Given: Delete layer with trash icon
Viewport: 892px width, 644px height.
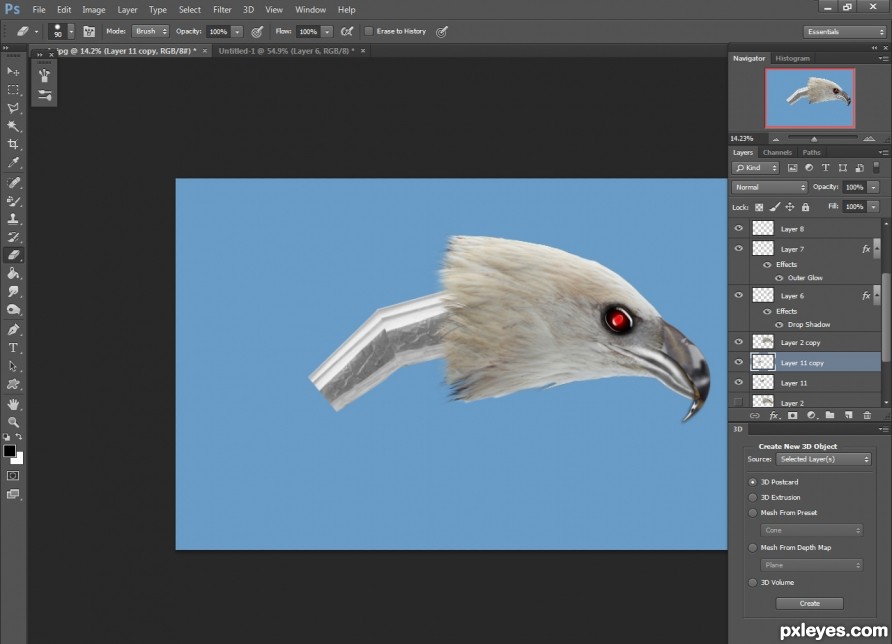Looking at the screenshot, I should [867, 415].
